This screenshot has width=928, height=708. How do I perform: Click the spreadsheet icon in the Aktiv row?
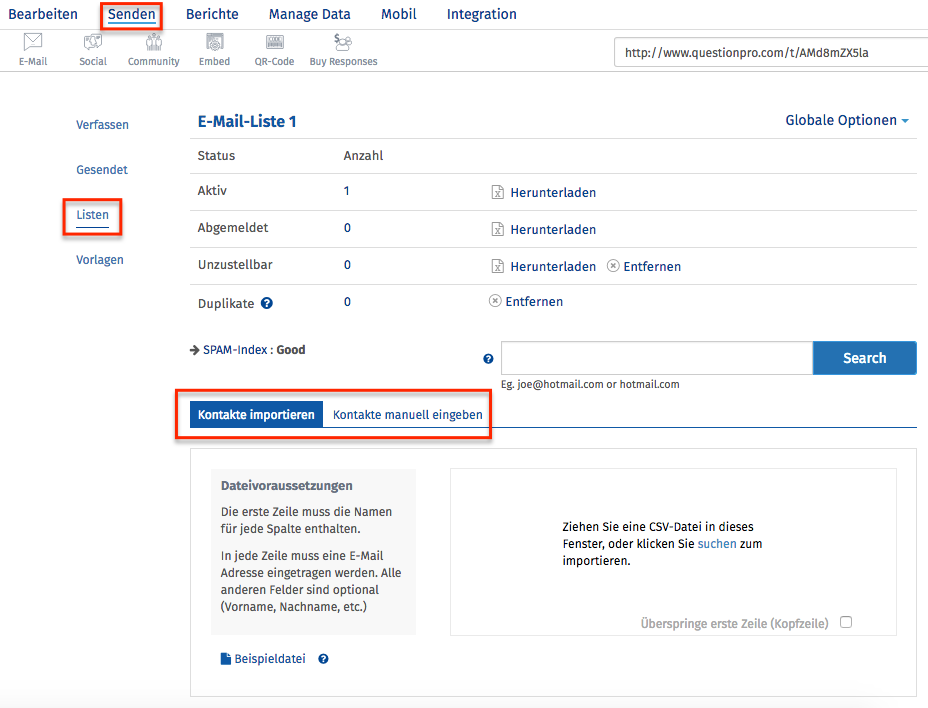coord(498,192)
